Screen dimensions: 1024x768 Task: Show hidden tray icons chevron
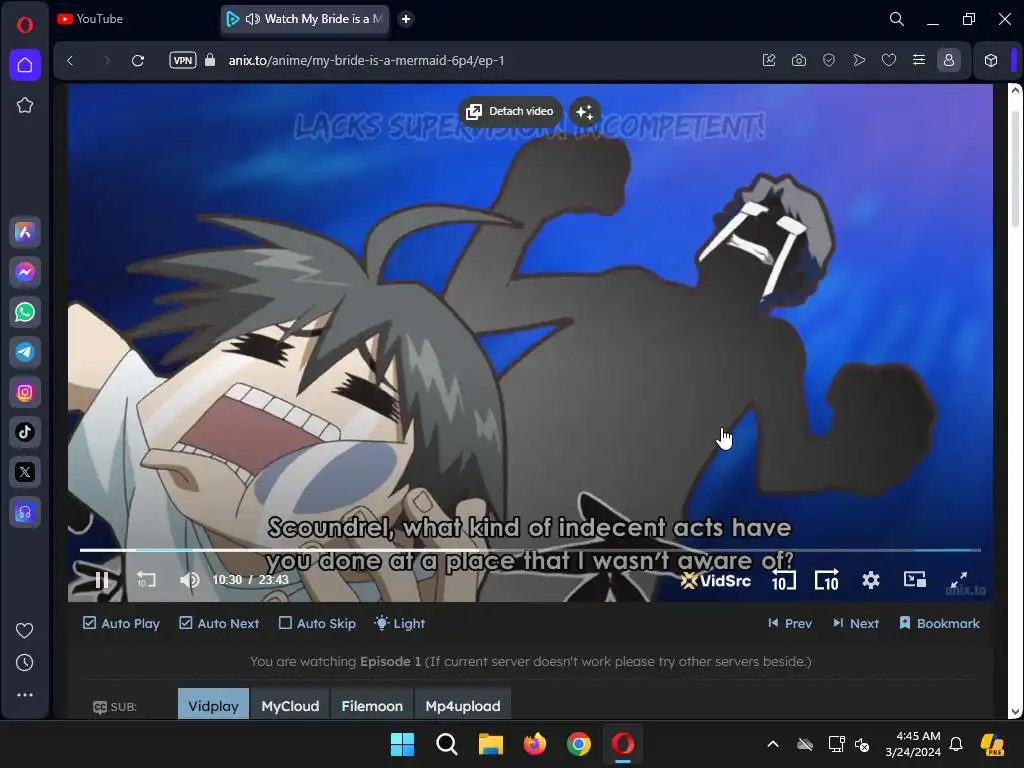773,744
